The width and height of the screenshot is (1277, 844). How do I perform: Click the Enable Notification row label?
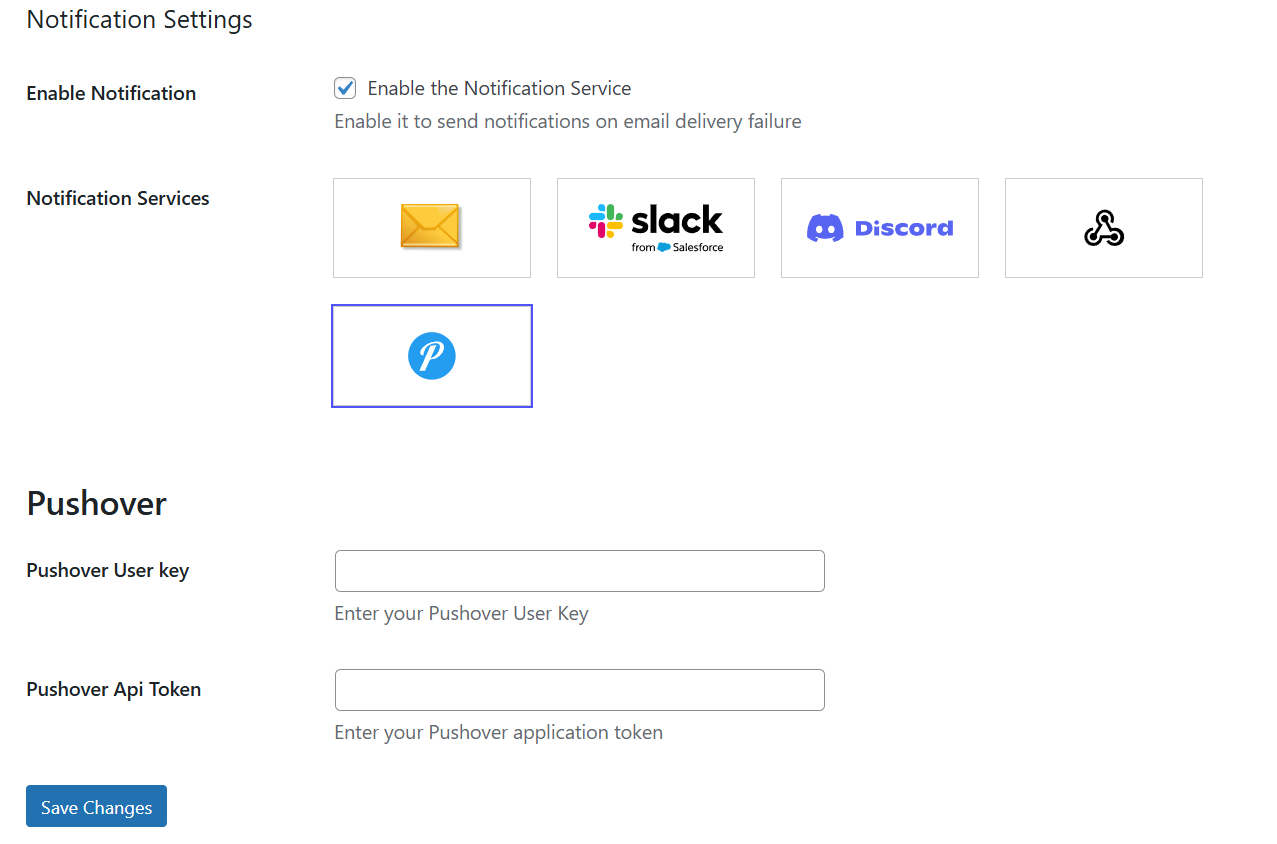tap(110, 93)
